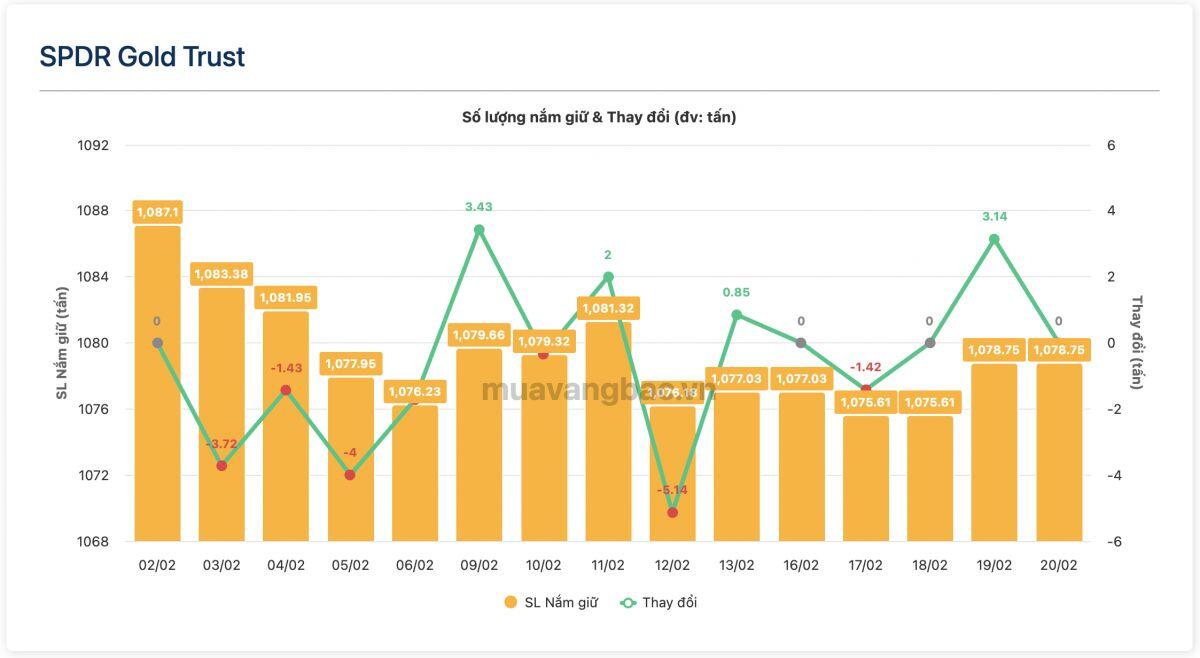This screenshot has height=658, width=1200.
Task: Click the 1,077.95 value label
Action: pos(350,364)
